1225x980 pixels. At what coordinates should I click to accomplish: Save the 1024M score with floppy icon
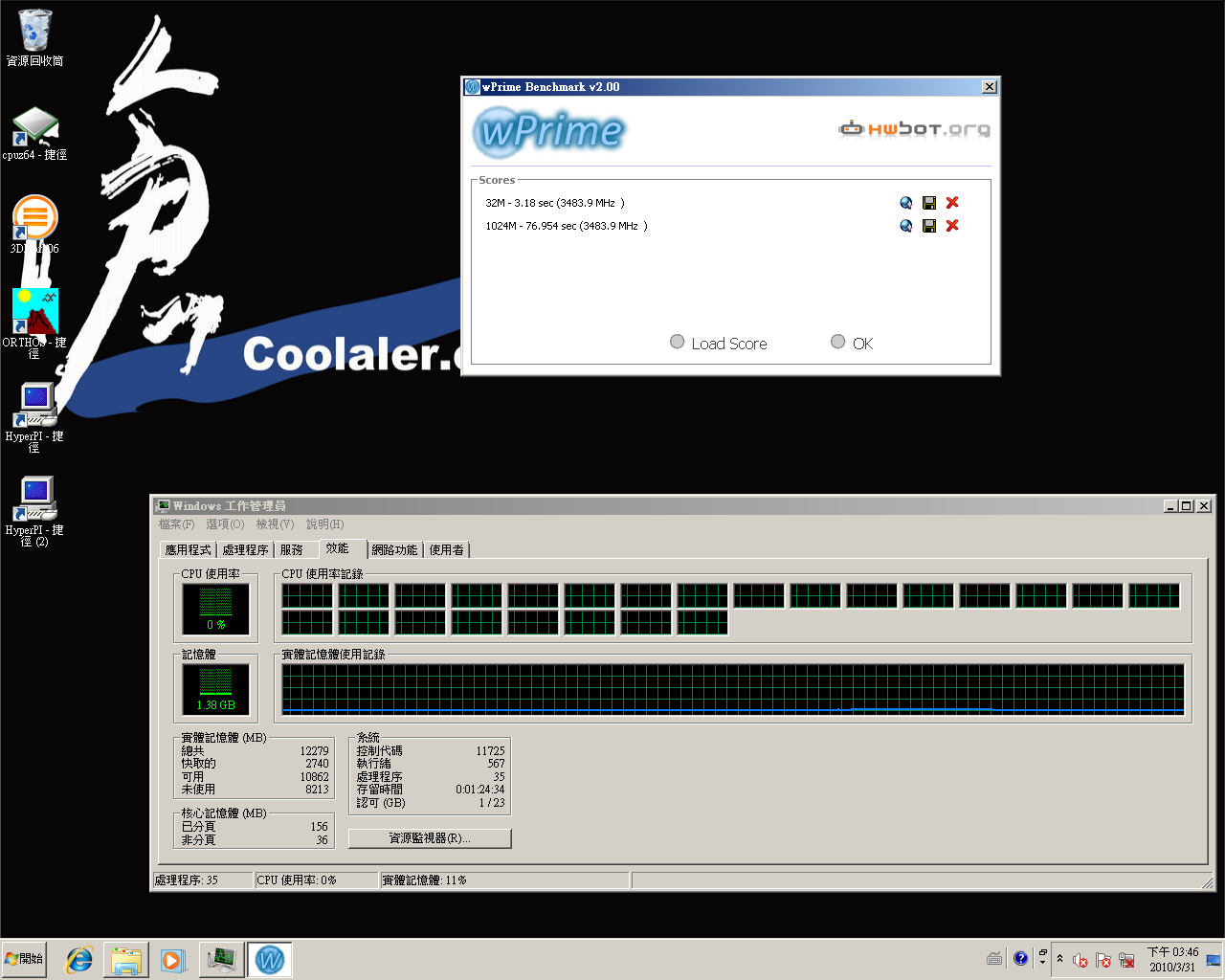(929, 226)
